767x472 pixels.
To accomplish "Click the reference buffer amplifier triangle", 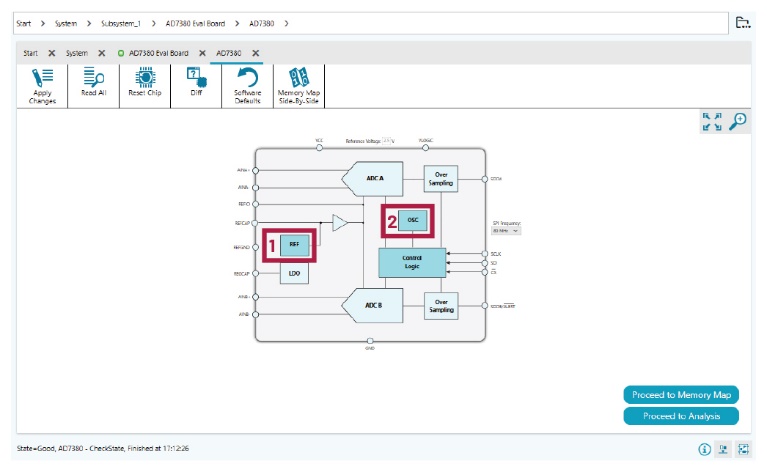I will click(339, 223).
